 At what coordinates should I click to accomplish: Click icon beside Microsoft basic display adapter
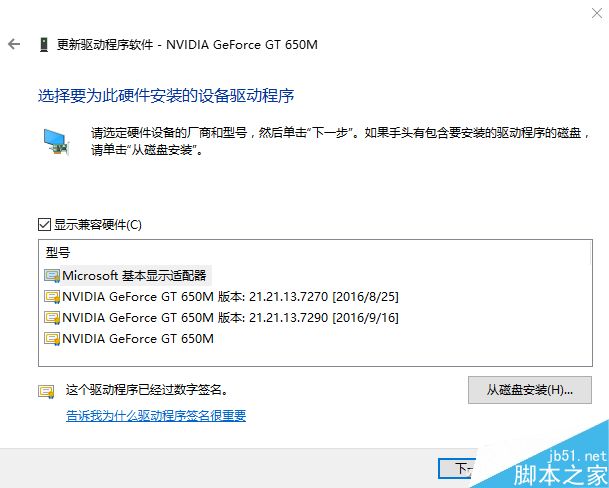click(x=52, y=276)
